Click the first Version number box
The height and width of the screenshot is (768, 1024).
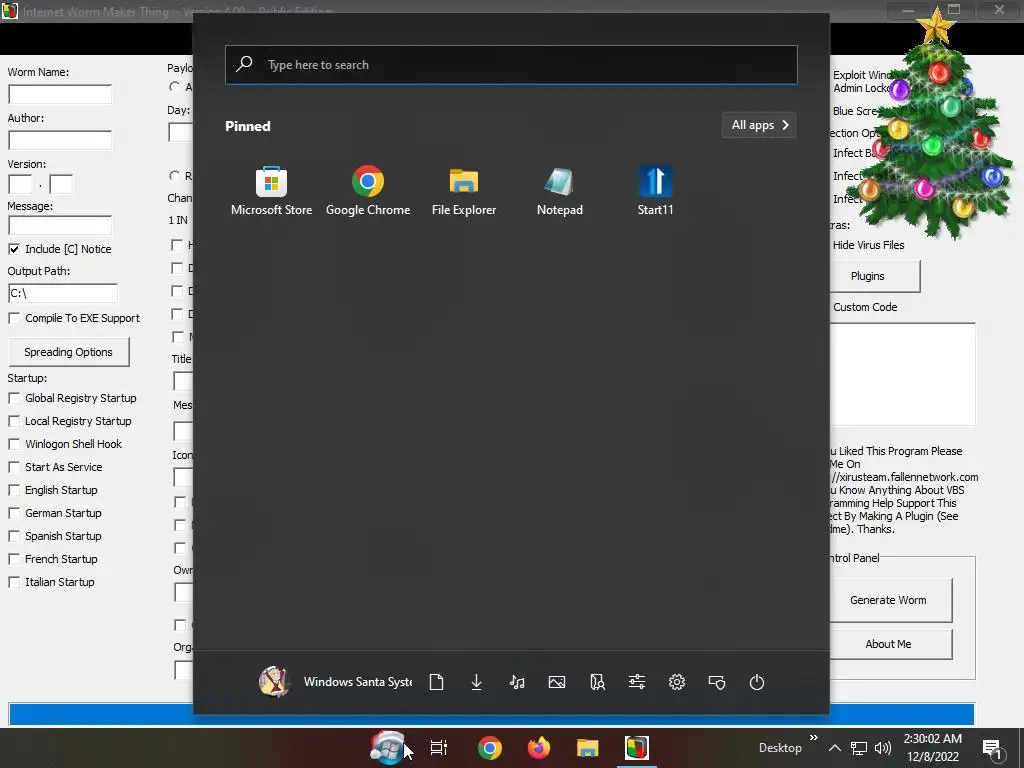click(x=20, y=184)
